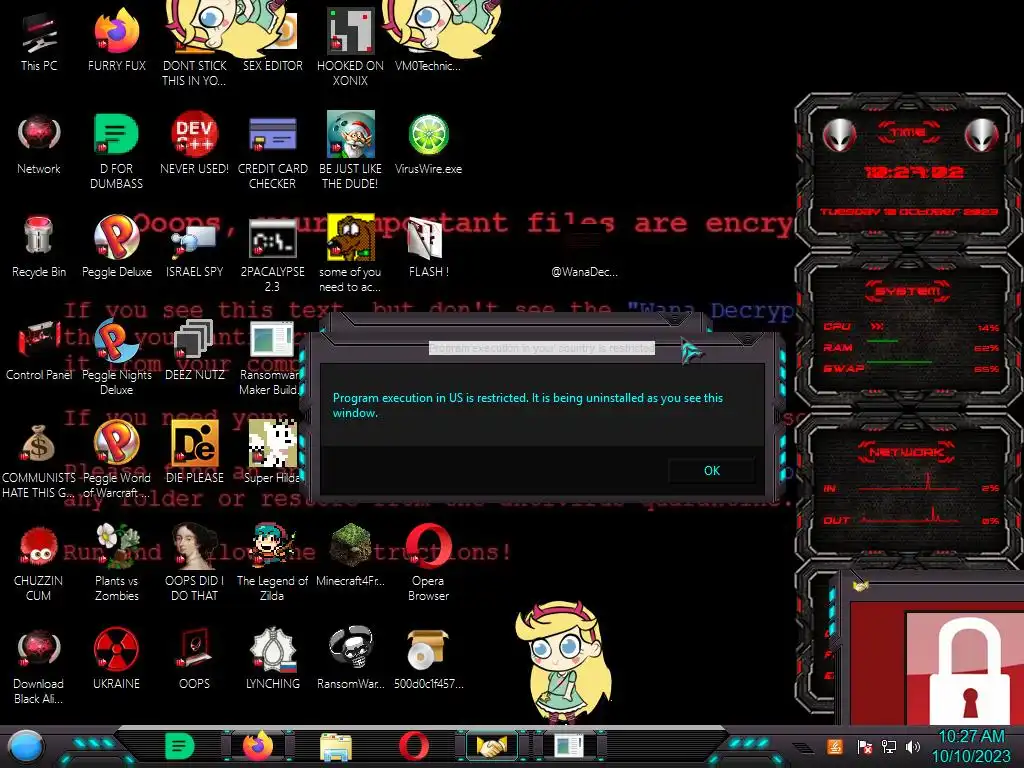This screenshot has height=768, width=1024.
Task: Select the BE JUST LIKE THE DUDE! icon
Action: click(x=350, y=151)
